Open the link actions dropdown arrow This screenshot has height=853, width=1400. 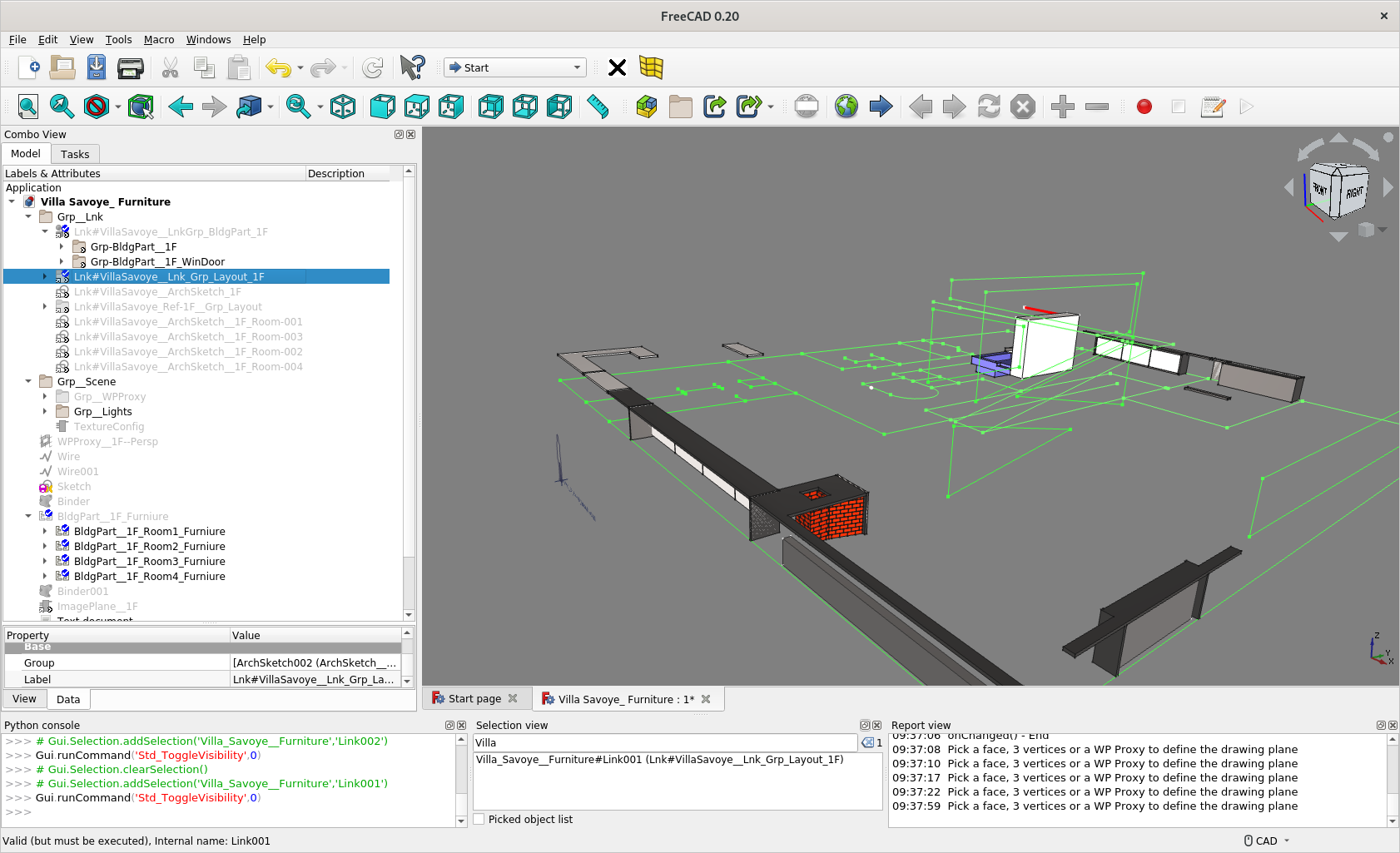pyautogui.click(x=771, y=107)
